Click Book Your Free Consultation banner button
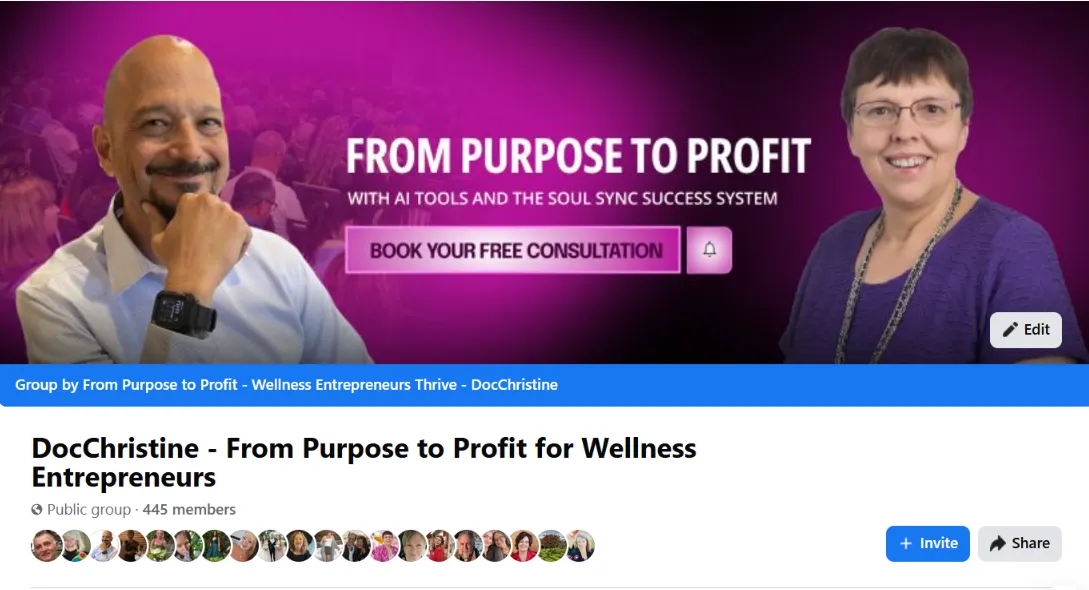This screenshot has height=590, width=1089. [513, 250]
